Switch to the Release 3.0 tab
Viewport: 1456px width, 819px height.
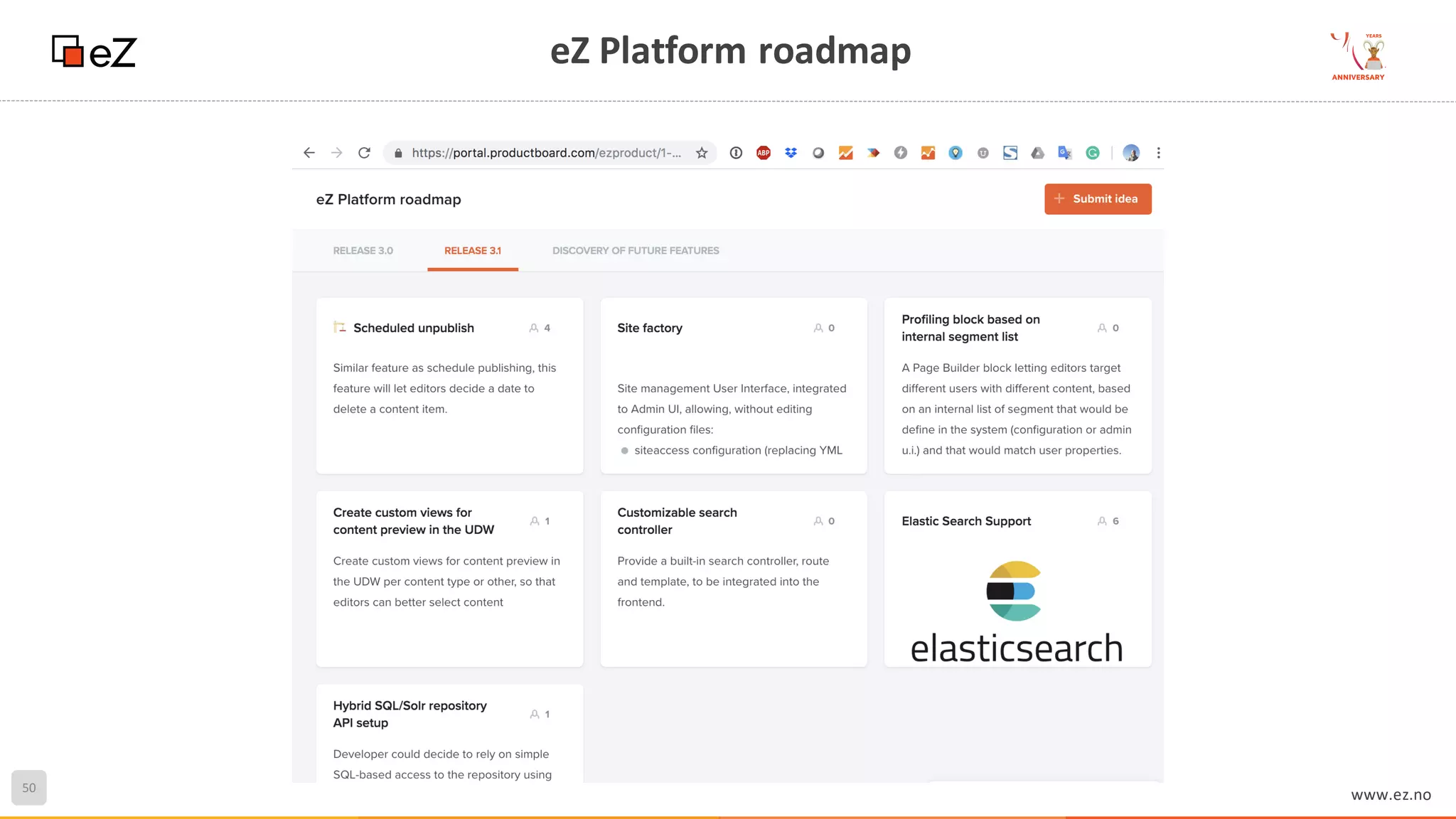coord(363,251)
